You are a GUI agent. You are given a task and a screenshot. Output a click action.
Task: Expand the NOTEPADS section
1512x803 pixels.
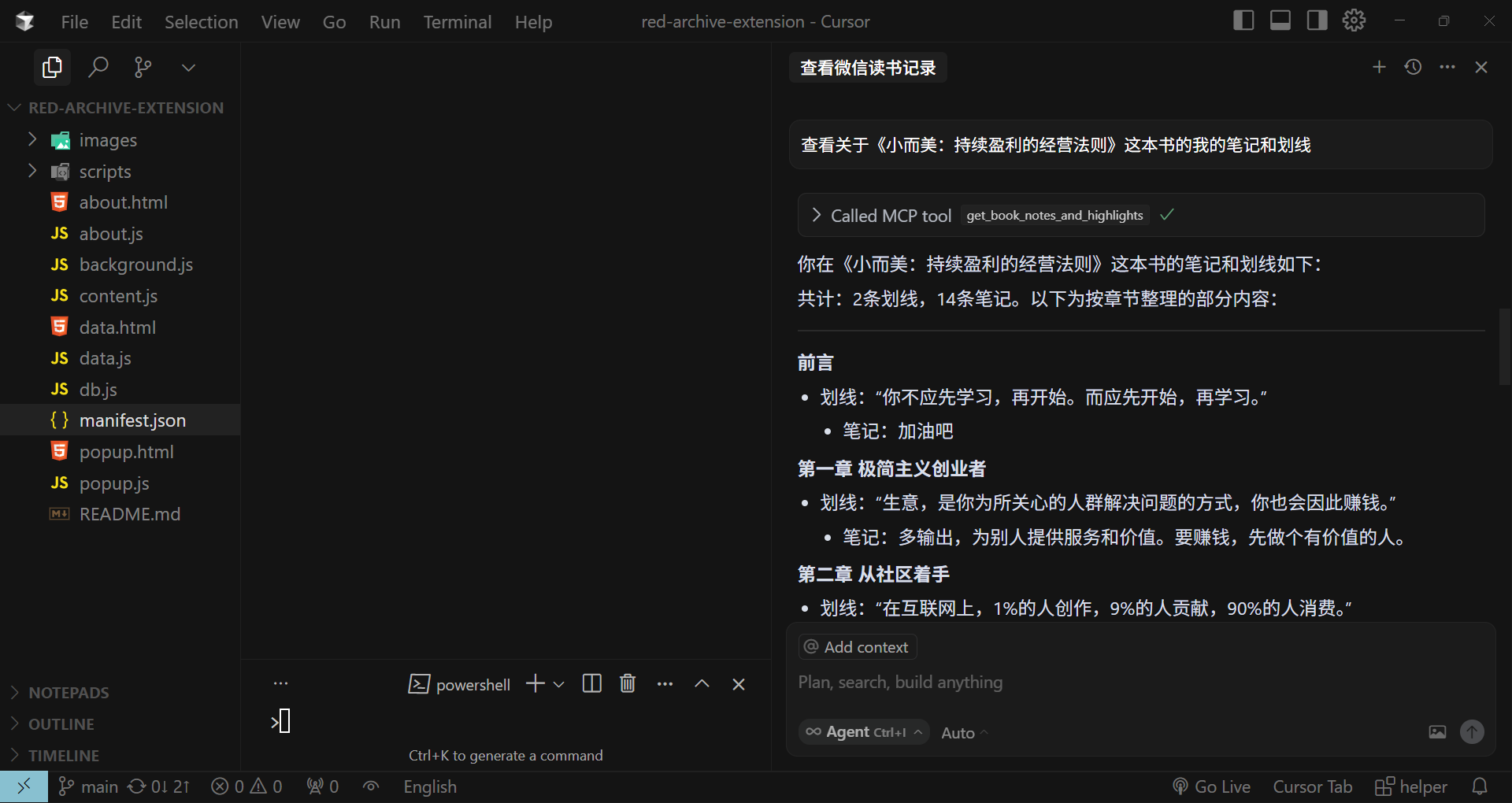coord(120,693)
